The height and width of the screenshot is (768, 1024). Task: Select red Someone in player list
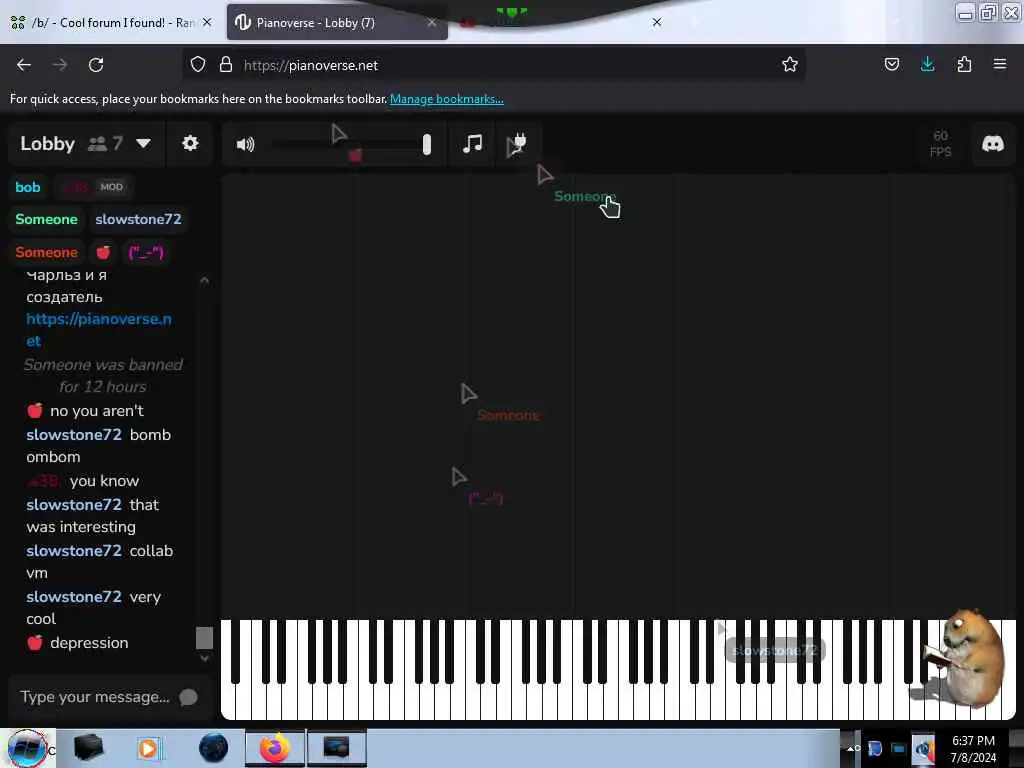click(x=46, y=253)
